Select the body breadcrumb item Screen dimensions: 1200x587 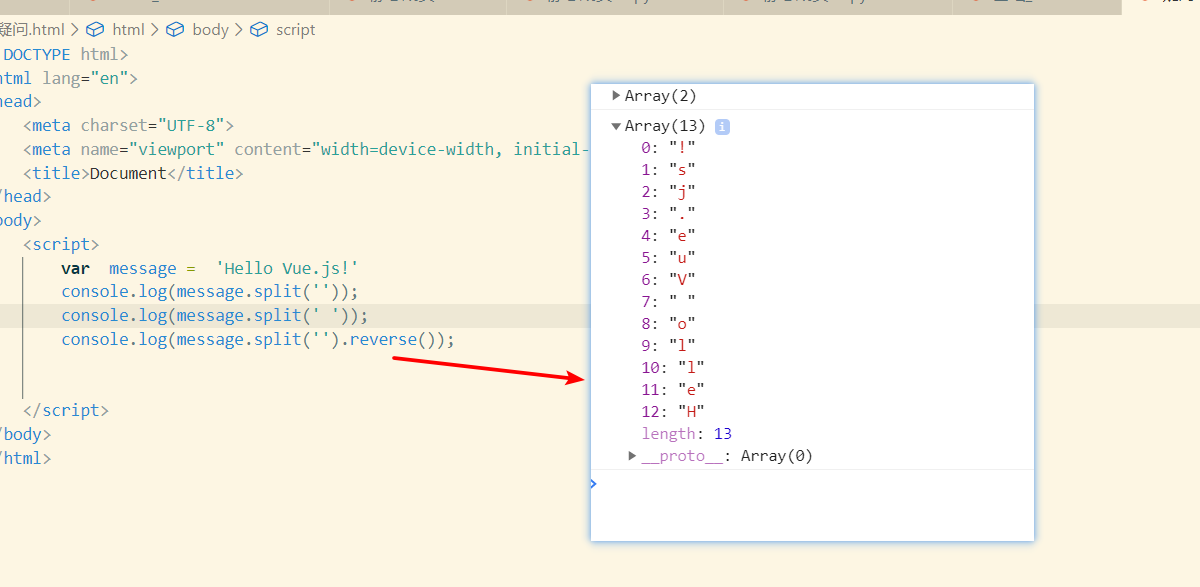pos(210,30)
